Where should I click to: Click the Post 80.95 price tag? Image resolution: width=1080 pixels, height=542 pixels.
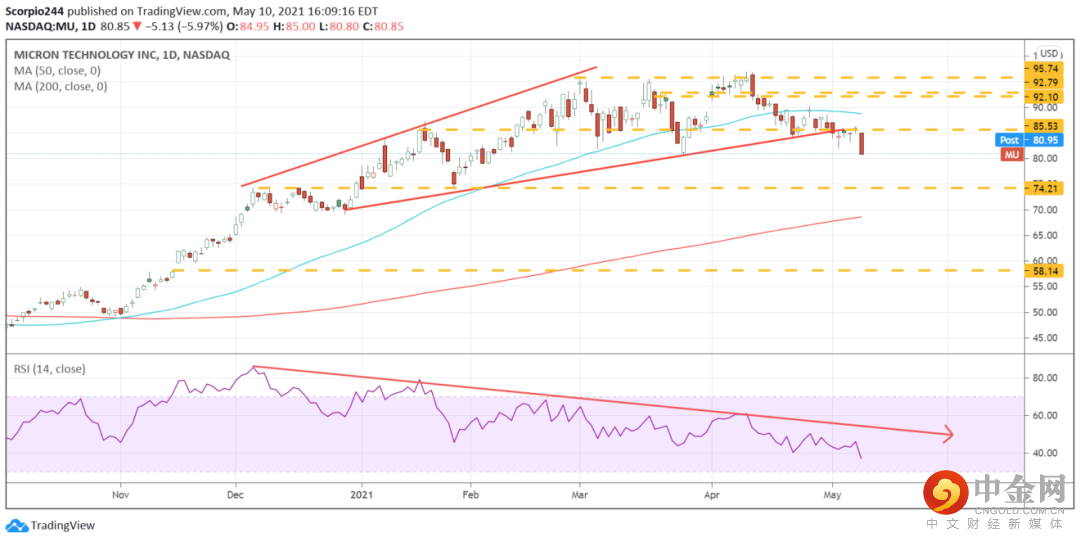coord(1030,140)
